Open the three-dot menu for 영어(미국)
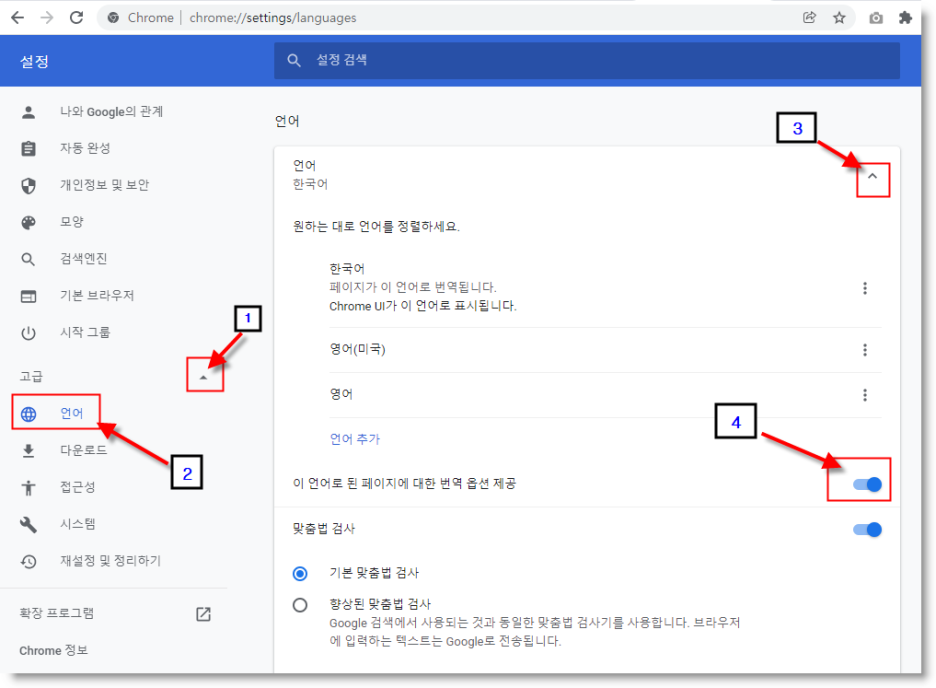The image size is (936, 688). coord(864,350)
